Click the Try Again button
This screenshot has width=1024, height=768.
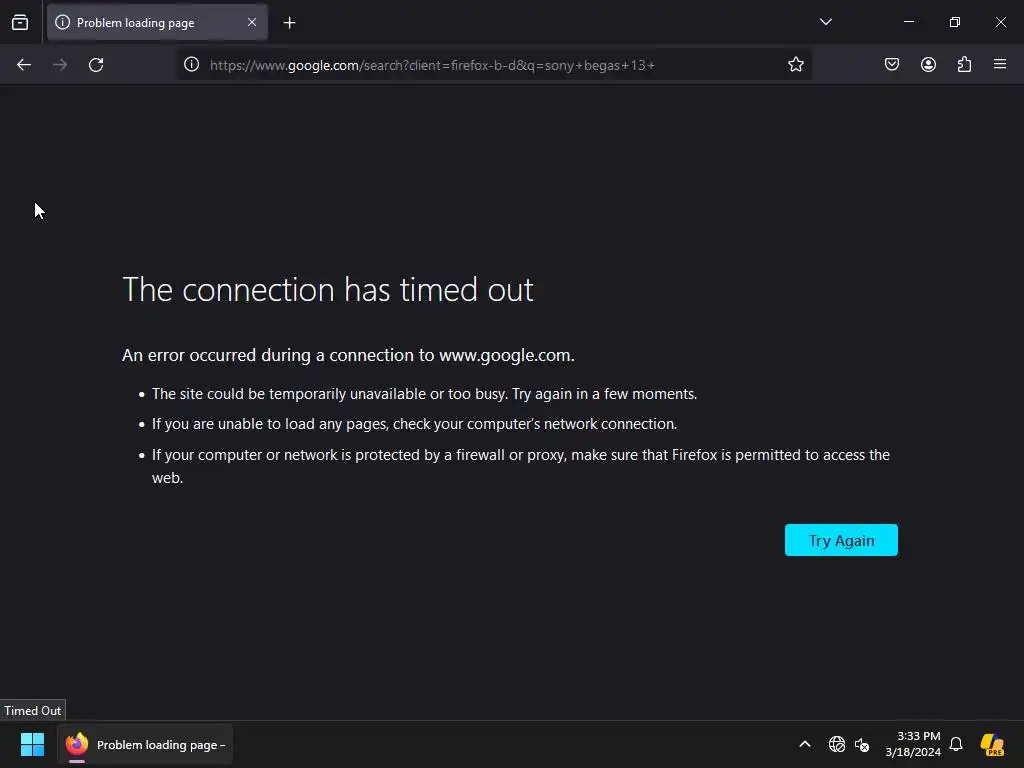coord(841,540)
